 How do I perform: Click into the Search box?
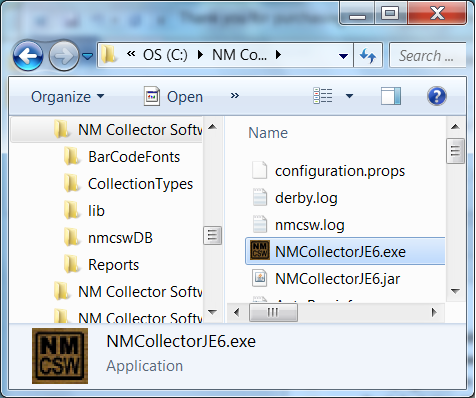pyautogui.click(x=427, y=55)
